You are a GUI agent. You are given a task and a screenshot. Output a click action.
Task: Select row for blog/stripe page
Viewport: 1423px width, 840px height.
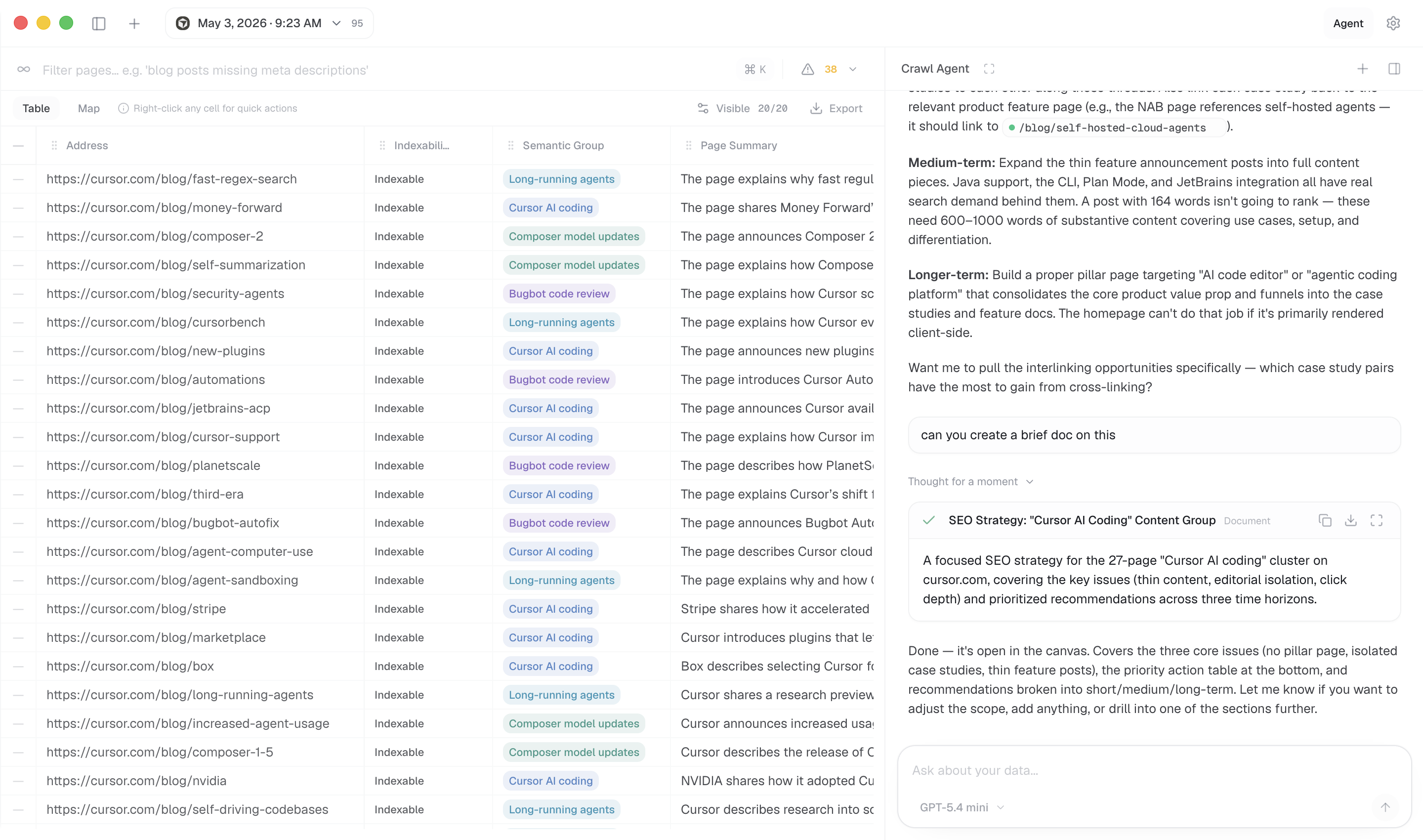pyautogui.click(x=18, y=609)
